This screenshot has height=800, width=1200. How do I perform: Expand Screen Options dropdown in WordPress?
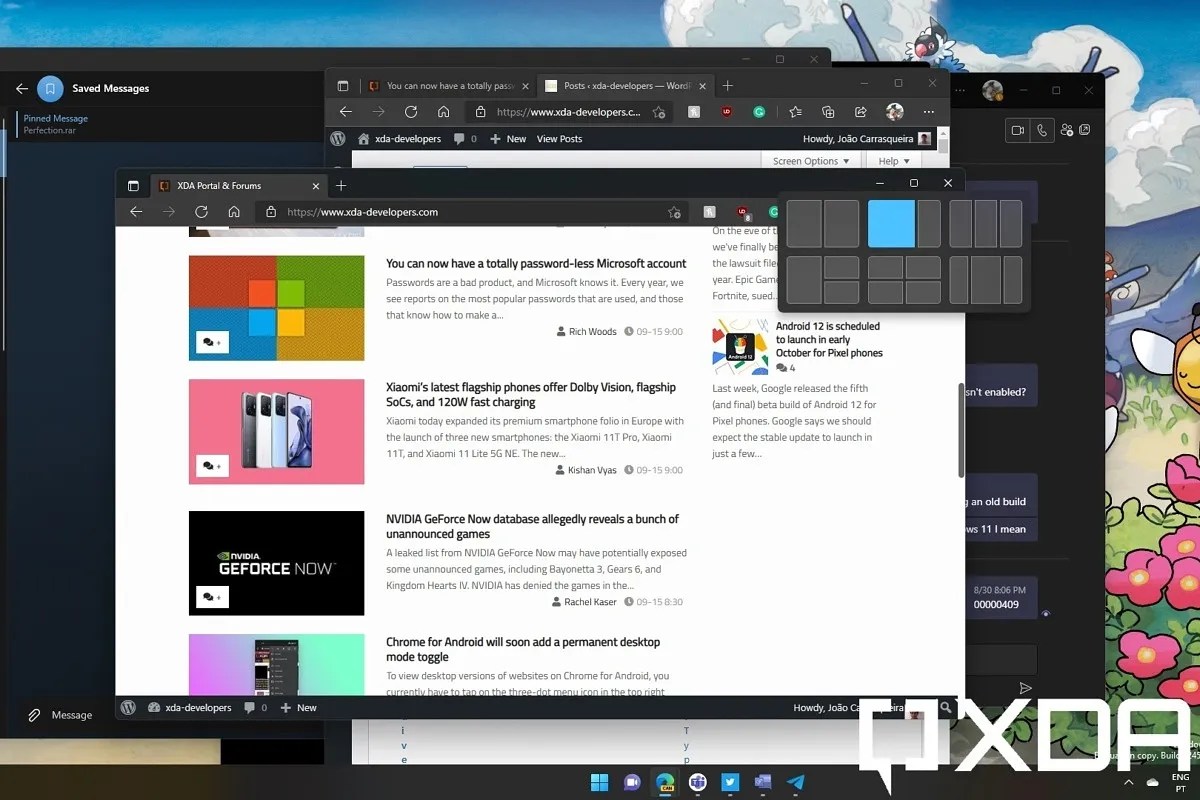(811, 161)
